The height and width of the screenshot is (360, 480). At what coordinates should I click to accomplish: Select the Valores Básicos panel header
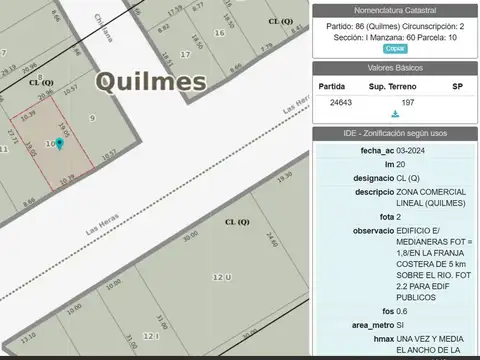(x=395, y=68)
